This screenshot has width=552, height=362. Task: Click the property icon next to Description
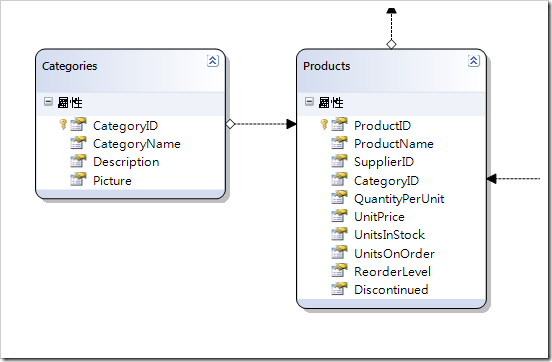(x=78, y=161)
